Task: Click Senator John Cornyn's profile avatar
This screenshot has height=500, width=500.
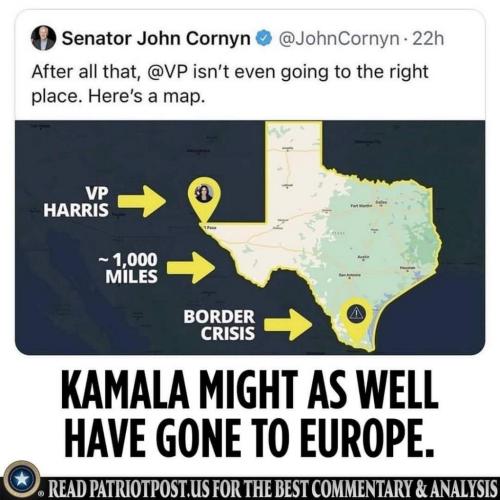Action: [43, 39]
